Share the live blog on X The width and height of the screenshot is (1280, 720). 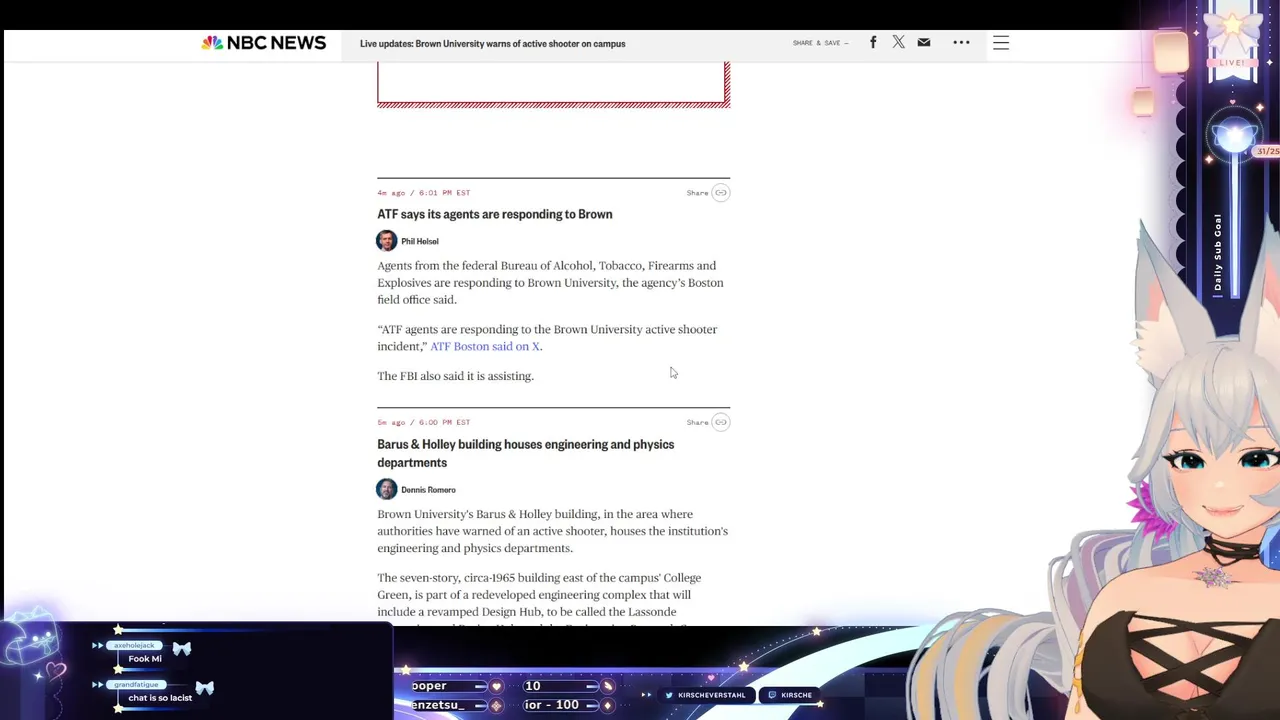click(x=898, y=42)
